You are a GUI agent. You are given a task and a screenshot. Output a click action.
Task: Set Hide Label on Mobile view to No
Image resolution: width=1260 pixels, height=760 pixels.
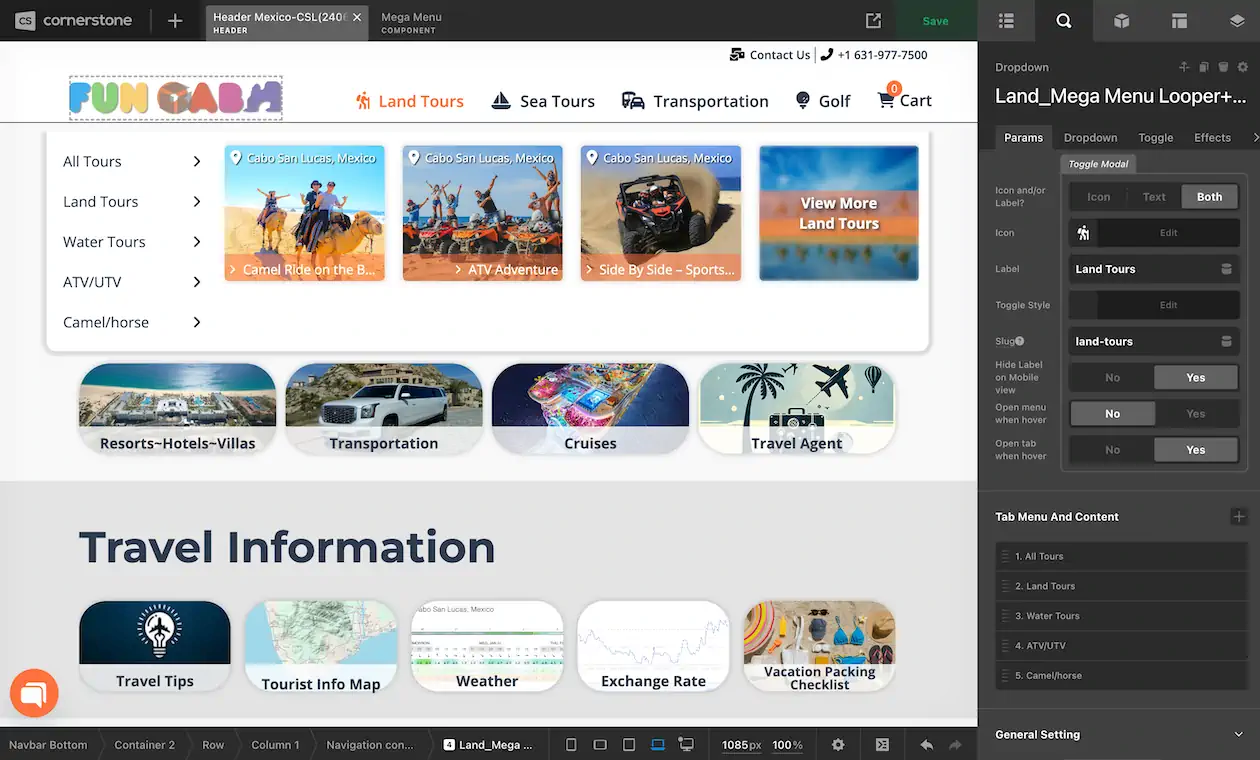coord(1112,378)
